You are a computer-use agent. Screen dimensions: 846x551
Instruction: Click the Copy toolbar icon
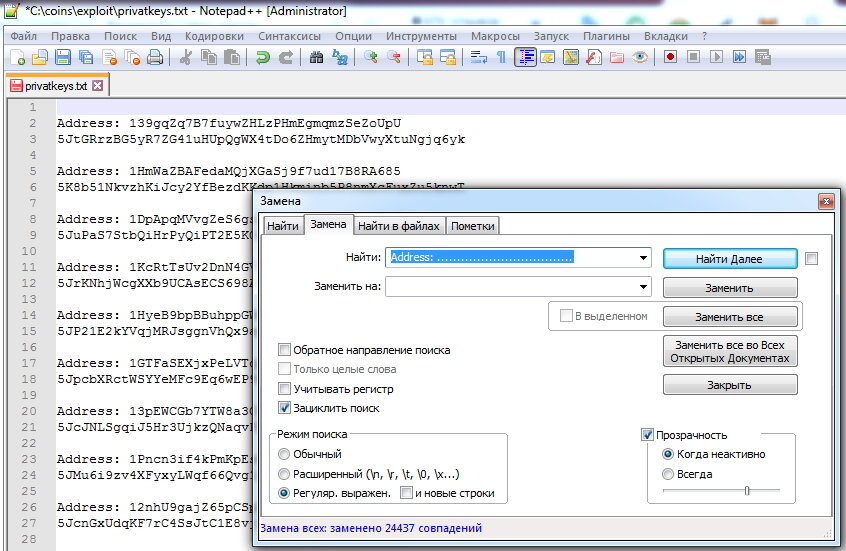pos(209,57)
